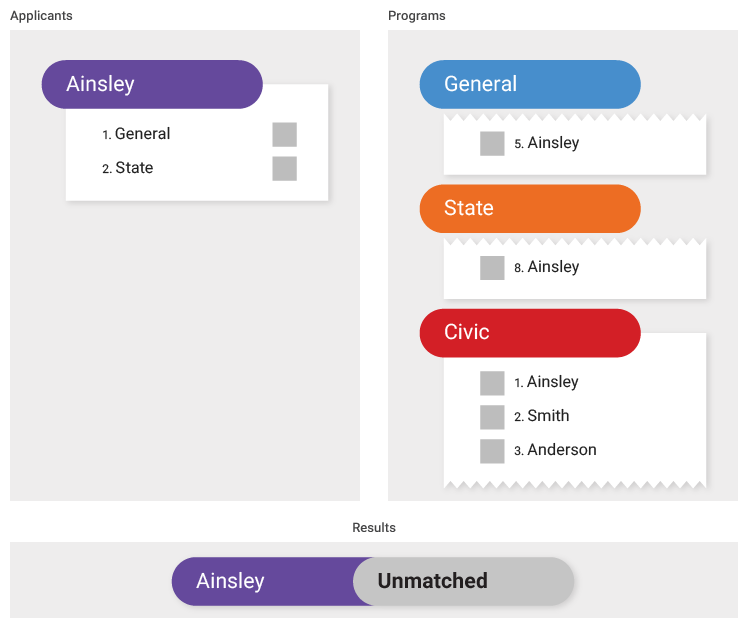Click the gray box beside 1. Ainsley under Civic
748x629 pixels.
(x=492, y=383)
